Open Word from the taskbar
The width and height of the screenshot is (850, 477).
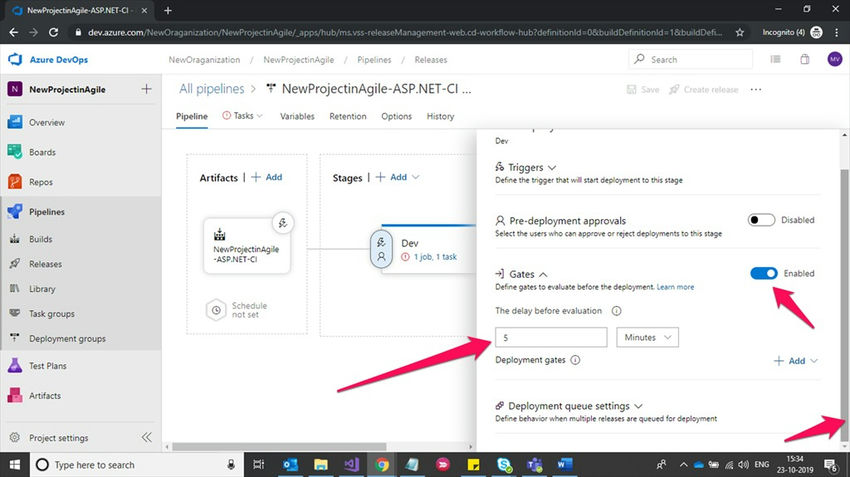coord(564,465)
